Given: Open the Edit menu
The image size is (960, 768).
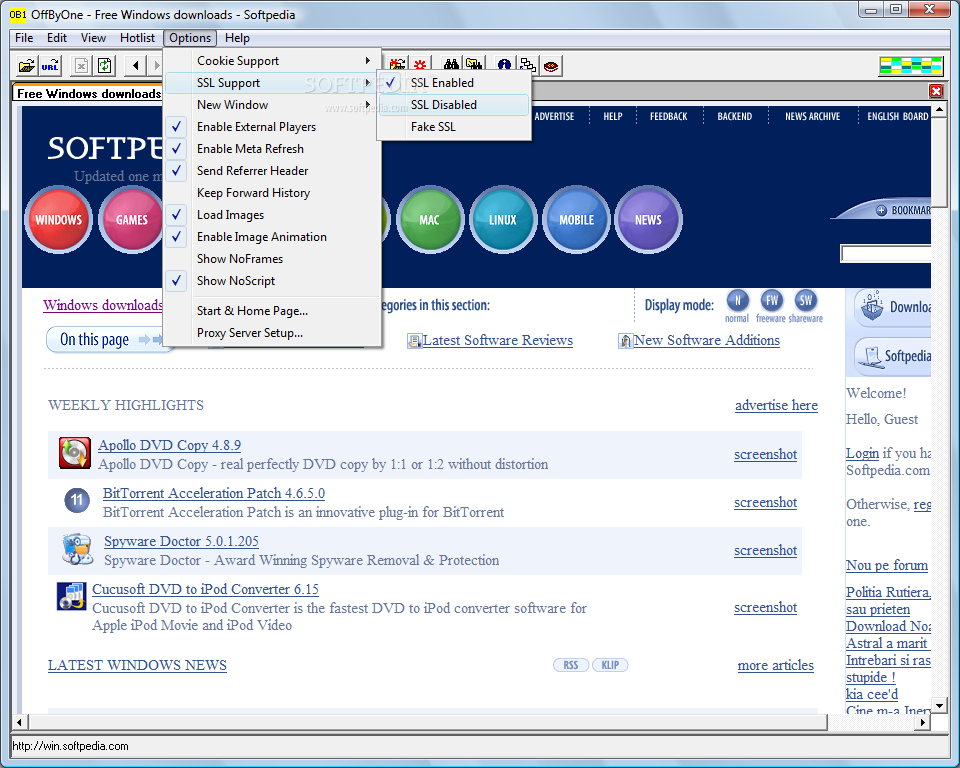Looking at the screenshot, I should pos(57,38).
